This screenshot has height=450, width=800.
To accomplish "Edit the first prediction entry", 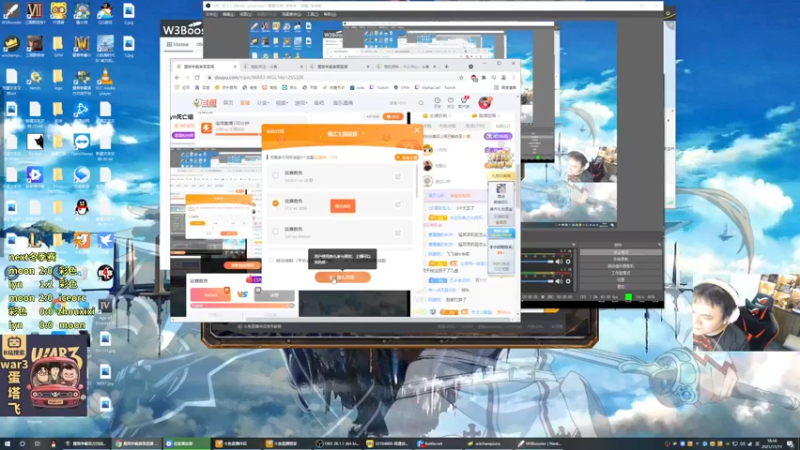I will [x=397, y=177].
